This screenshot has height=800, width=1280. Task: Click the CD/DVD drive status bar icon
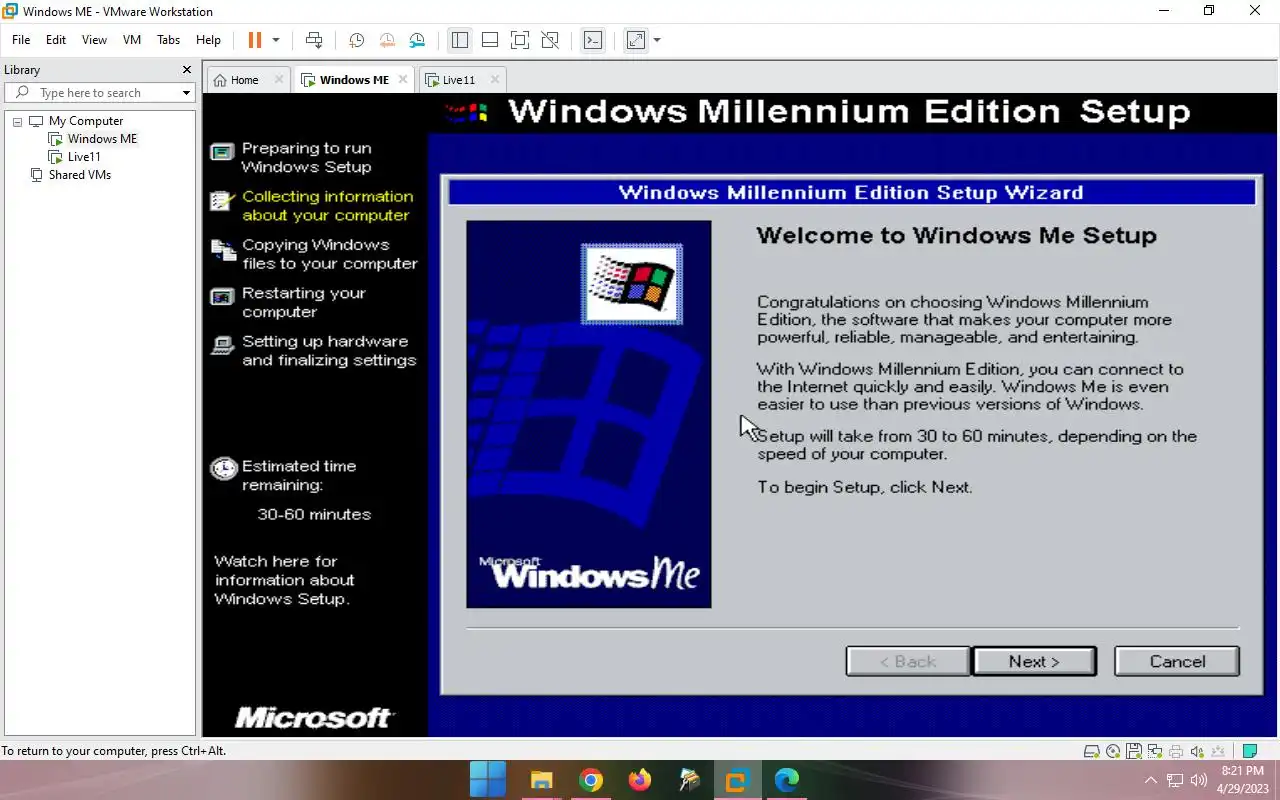pyautogui.click(x=1113, y=751)
